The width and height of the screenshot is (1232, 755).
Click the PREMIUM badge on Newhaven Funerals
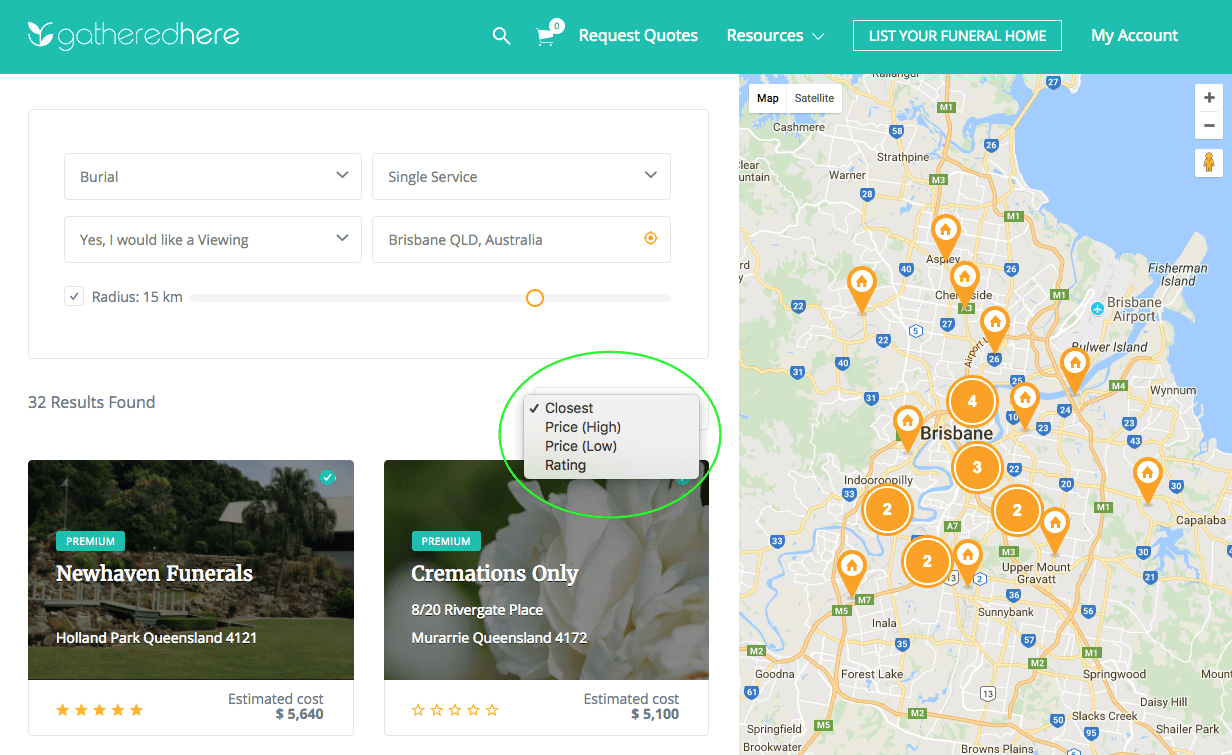[90, 541]
